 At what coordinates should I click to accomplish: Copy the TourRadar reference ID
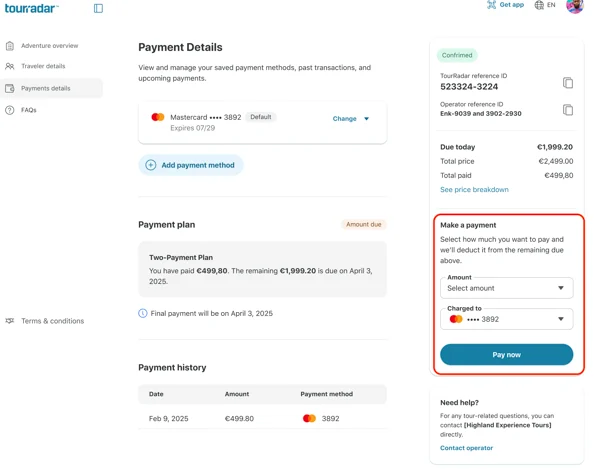click(x=568, y=83)
